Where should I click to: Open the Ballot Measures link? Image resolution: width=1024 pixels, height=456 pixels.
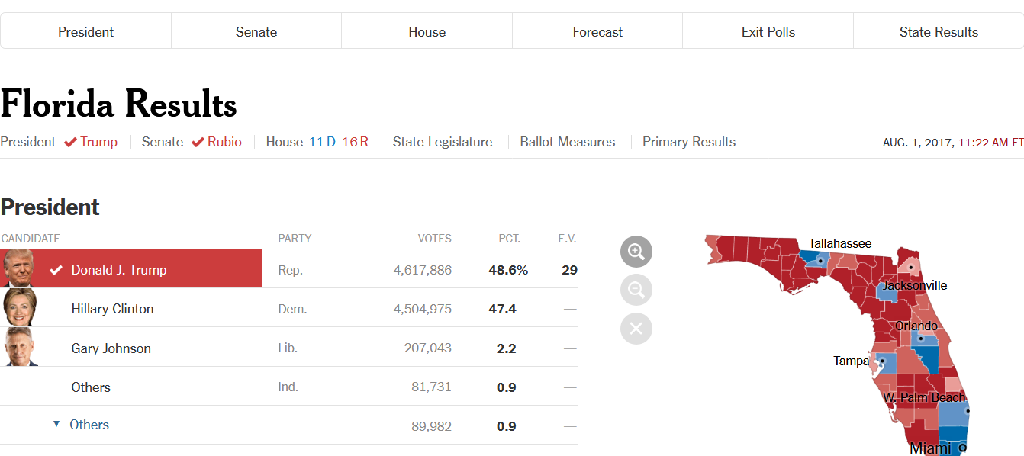coord(567,142)
